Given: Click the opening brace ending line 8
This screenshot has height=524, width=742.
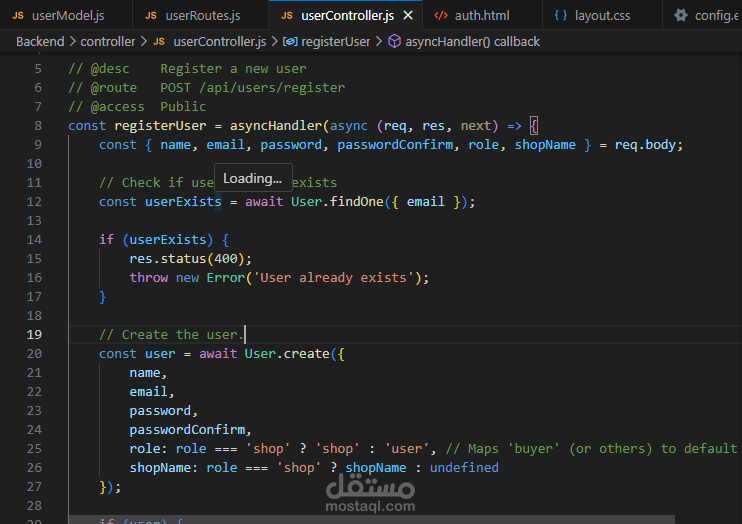Looking at the screenshot, I should (x=534, y=125).
